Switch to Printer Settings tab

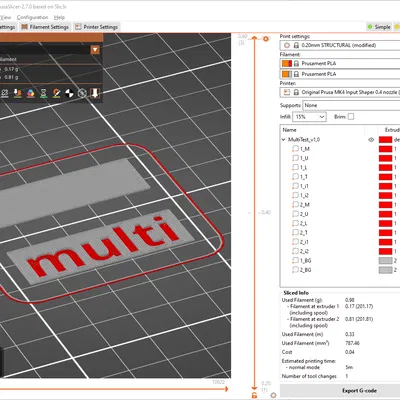click(96, 27)
